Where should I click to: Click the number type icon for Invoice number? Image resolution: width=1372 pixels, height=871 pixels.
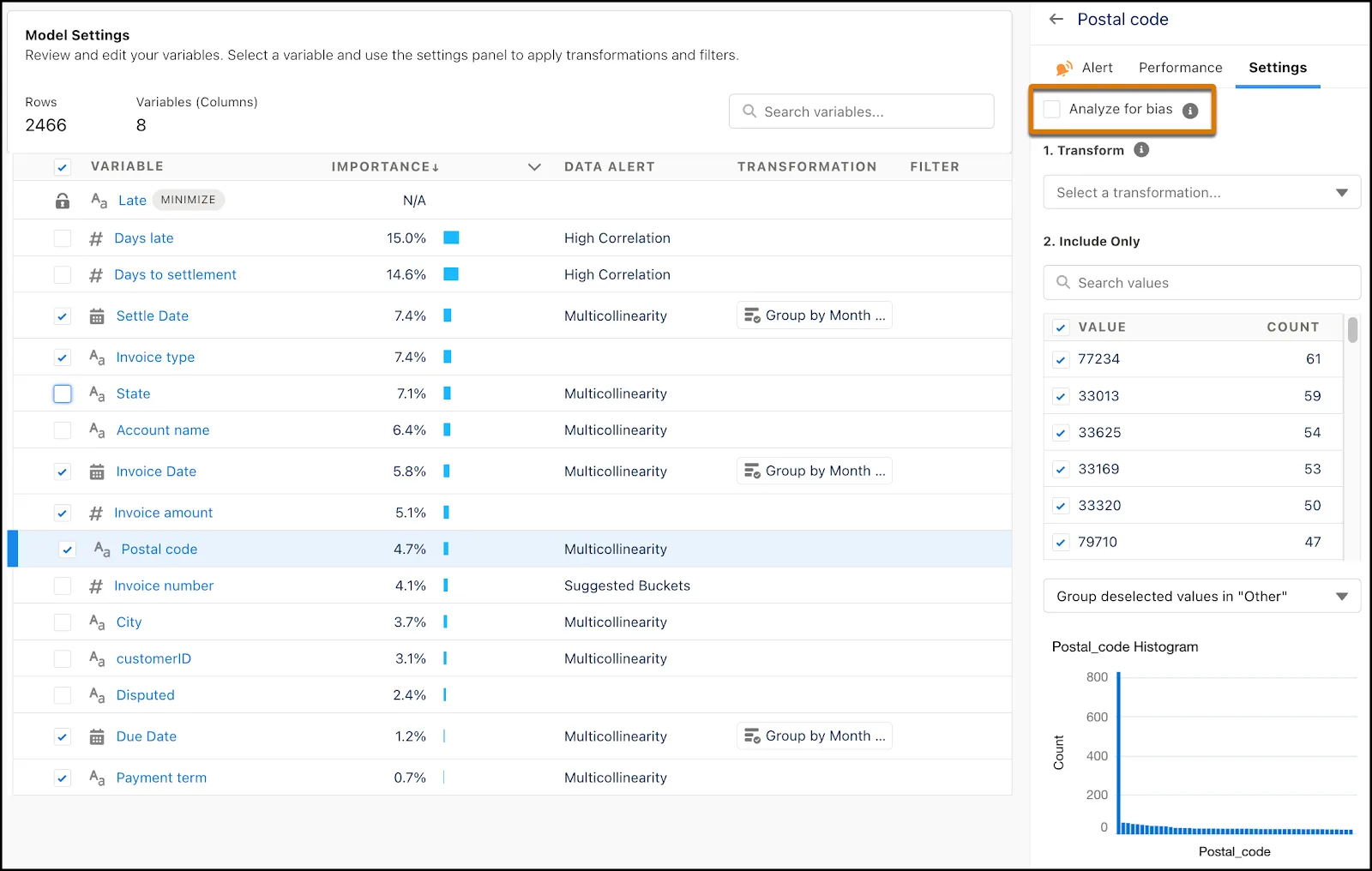[96, 586]
